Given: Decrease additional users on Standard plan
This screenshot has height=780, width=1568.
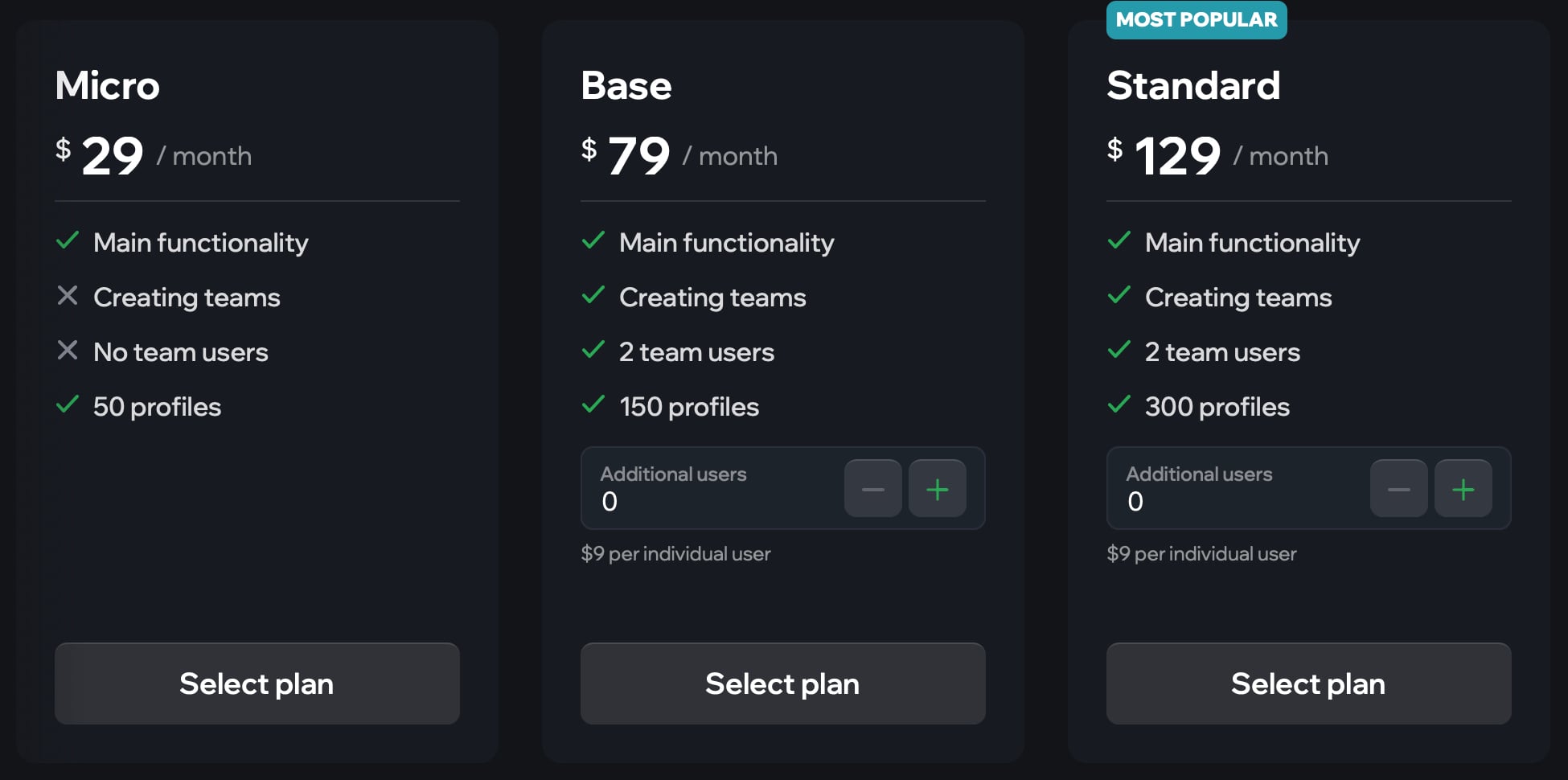Looking at the screenshot, I should click(x=1399, y=489).
